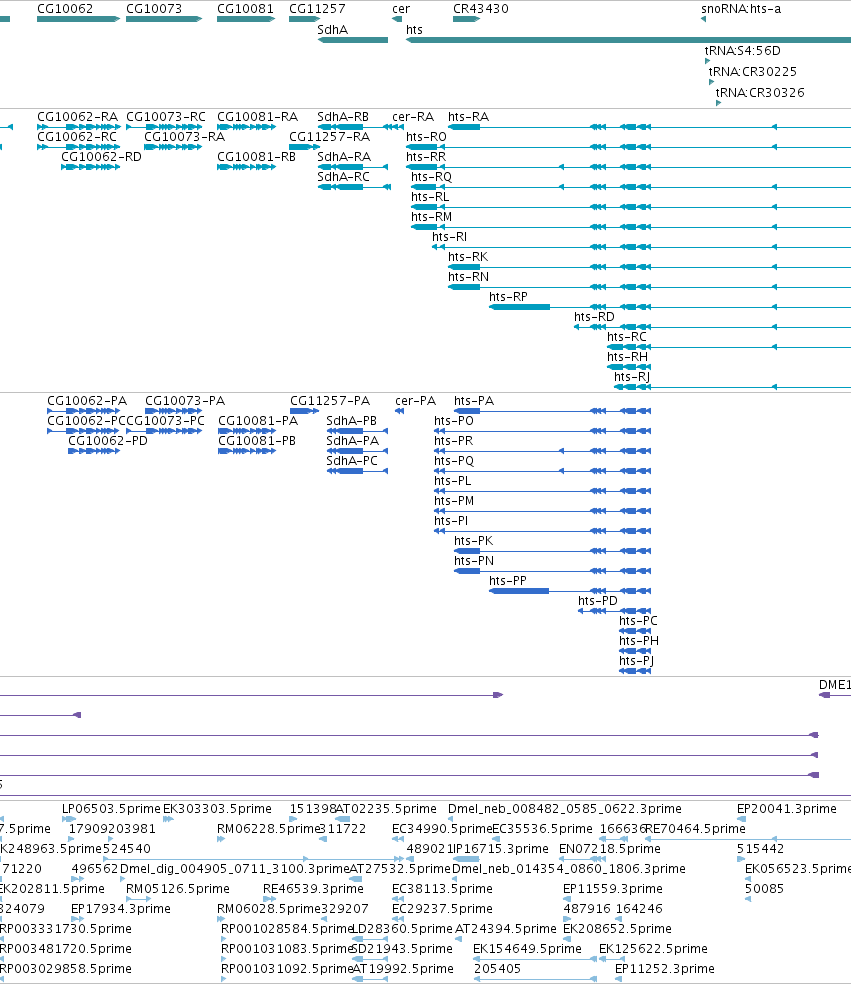This screenshot has height=984, width=851.
Task: Select the tRNA:CR30326 label
Action: point(760,93)
